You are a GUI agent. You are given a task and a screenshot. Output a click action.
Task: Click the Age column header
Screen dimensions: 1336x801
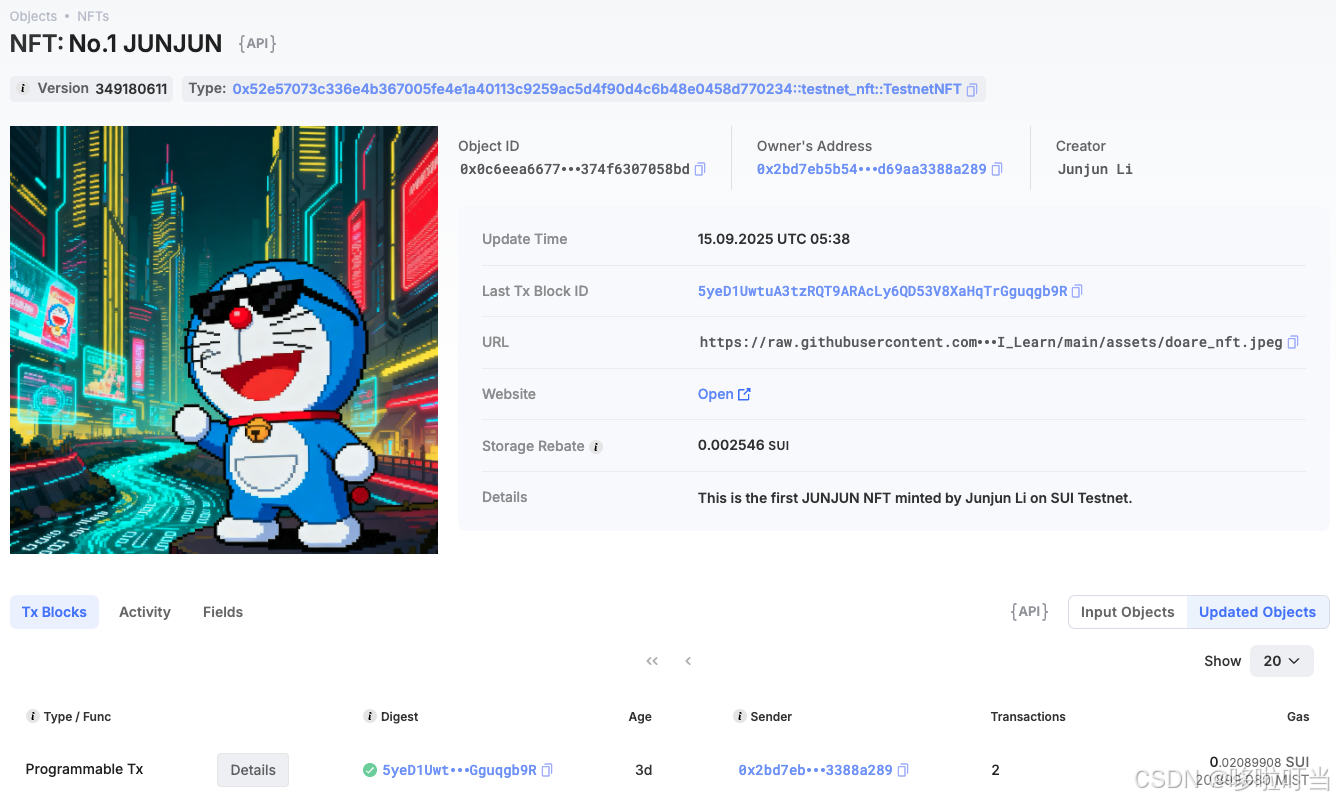tap(640, 716)
